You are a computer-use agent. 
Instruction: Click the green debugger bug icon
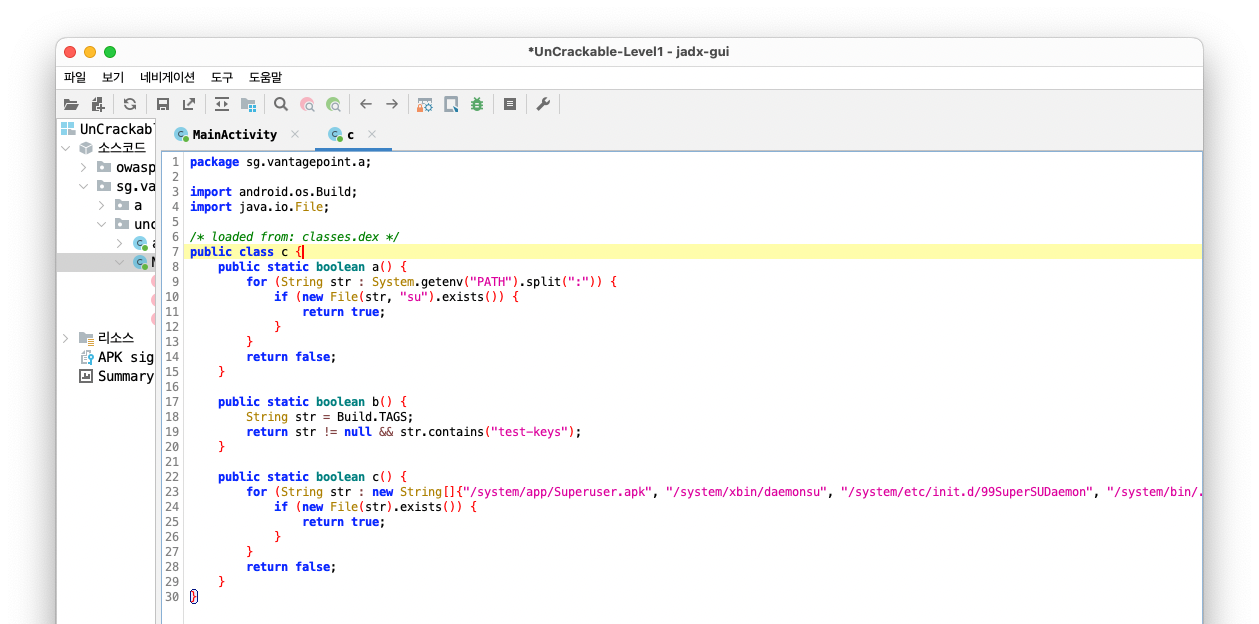(x=477, y=104)
